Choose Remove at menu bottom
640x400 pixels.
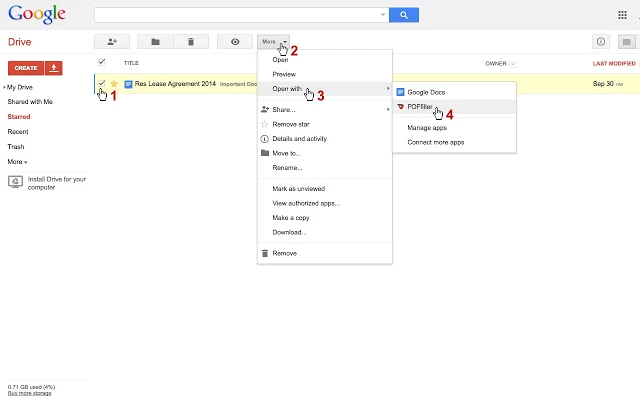(325, 253)
